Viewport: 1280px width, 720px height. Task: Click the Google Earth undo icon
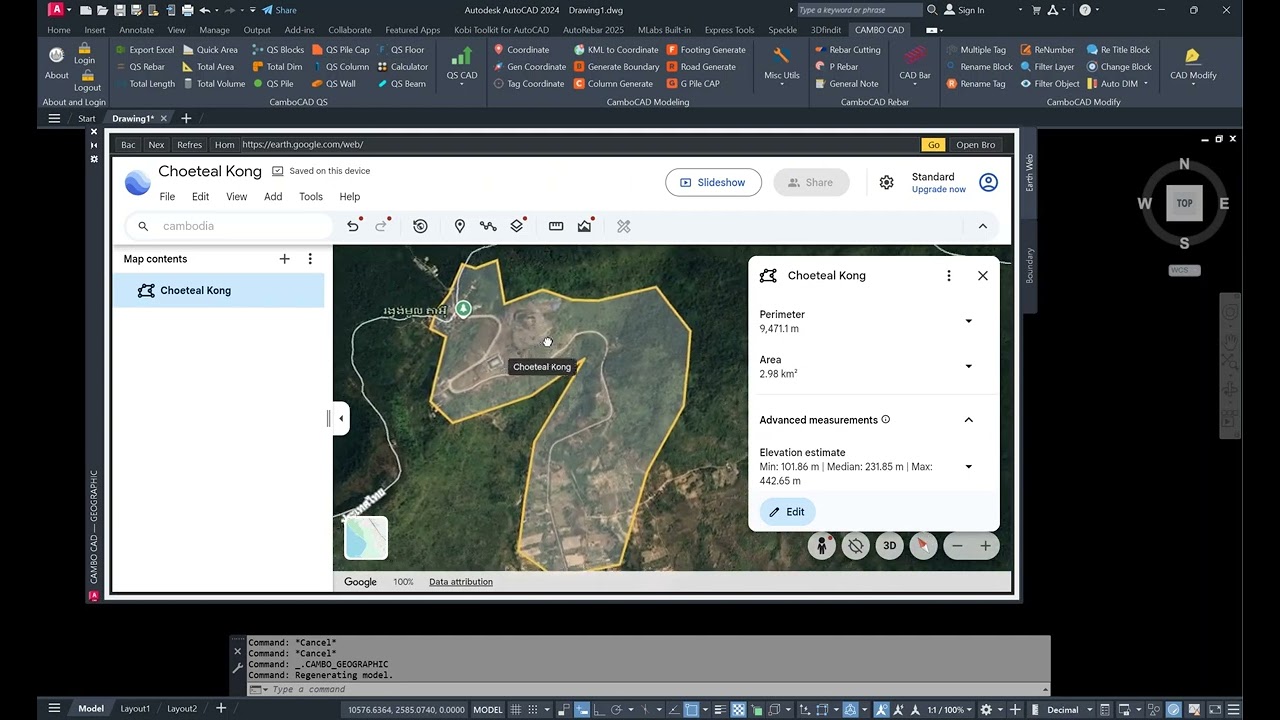coord(352,226)
